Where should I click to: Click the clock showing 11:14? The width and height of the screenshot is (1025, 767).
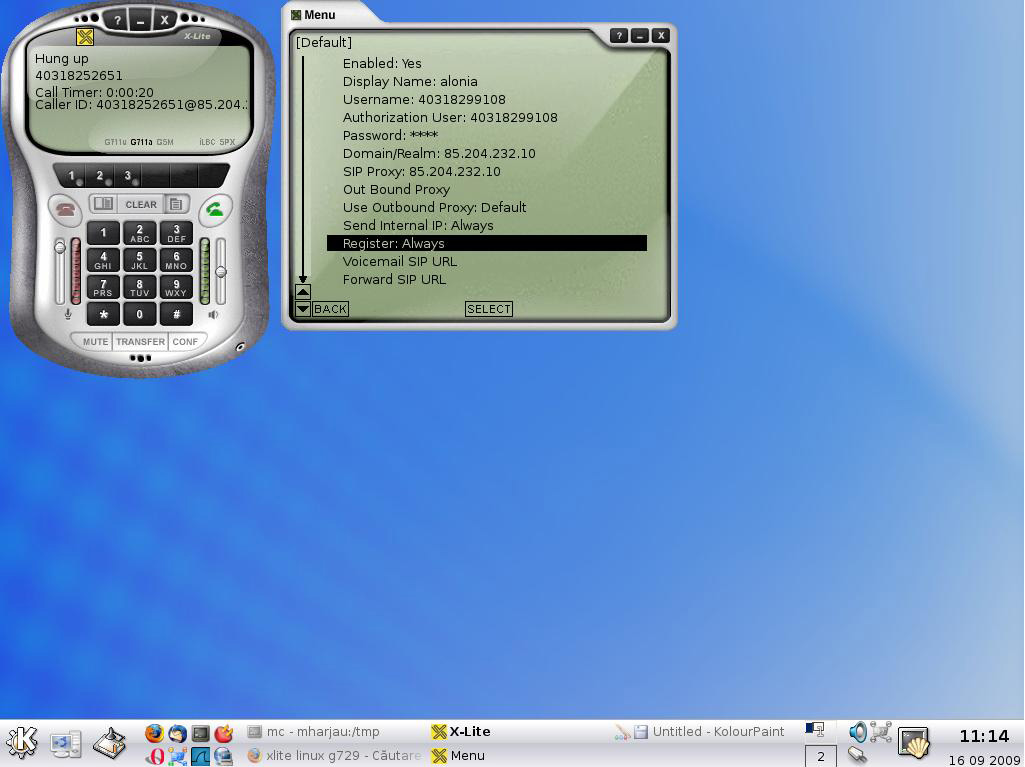pyautogui.click(x=984, y=736)
